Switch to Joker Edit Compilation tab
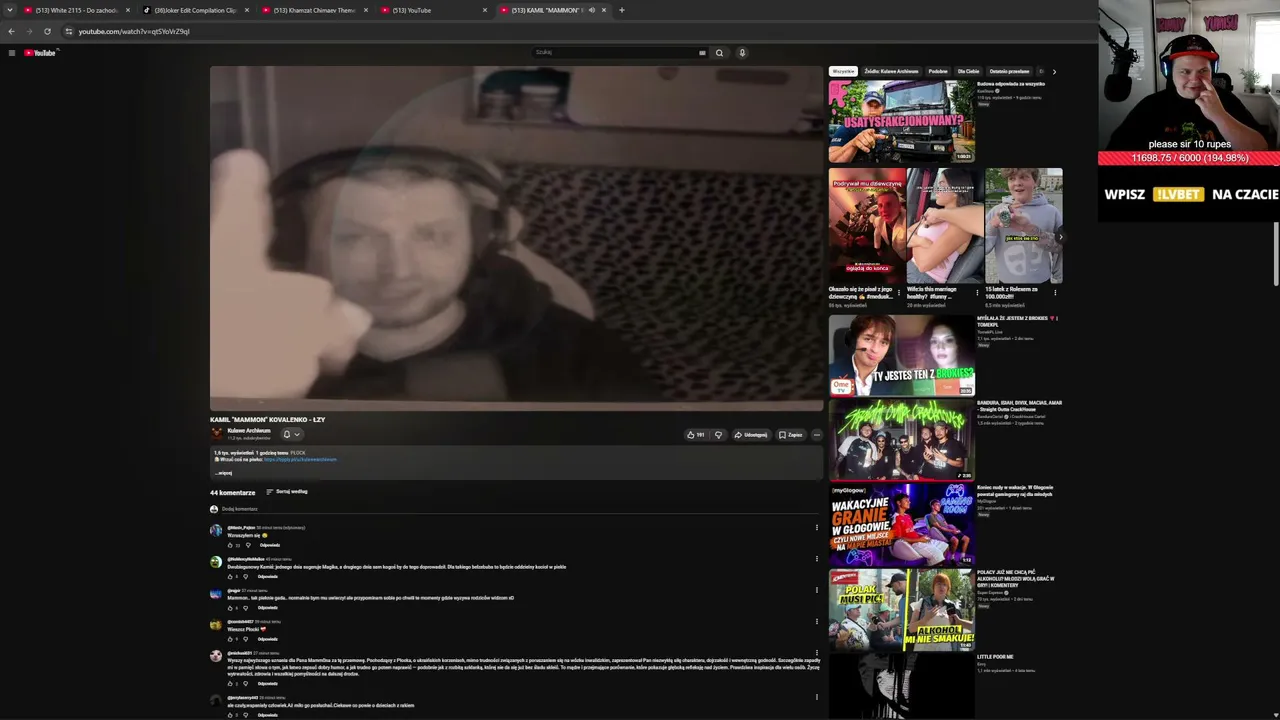Screen dimensions: 1280x720 pyautogui.click(x=196, y=10)
